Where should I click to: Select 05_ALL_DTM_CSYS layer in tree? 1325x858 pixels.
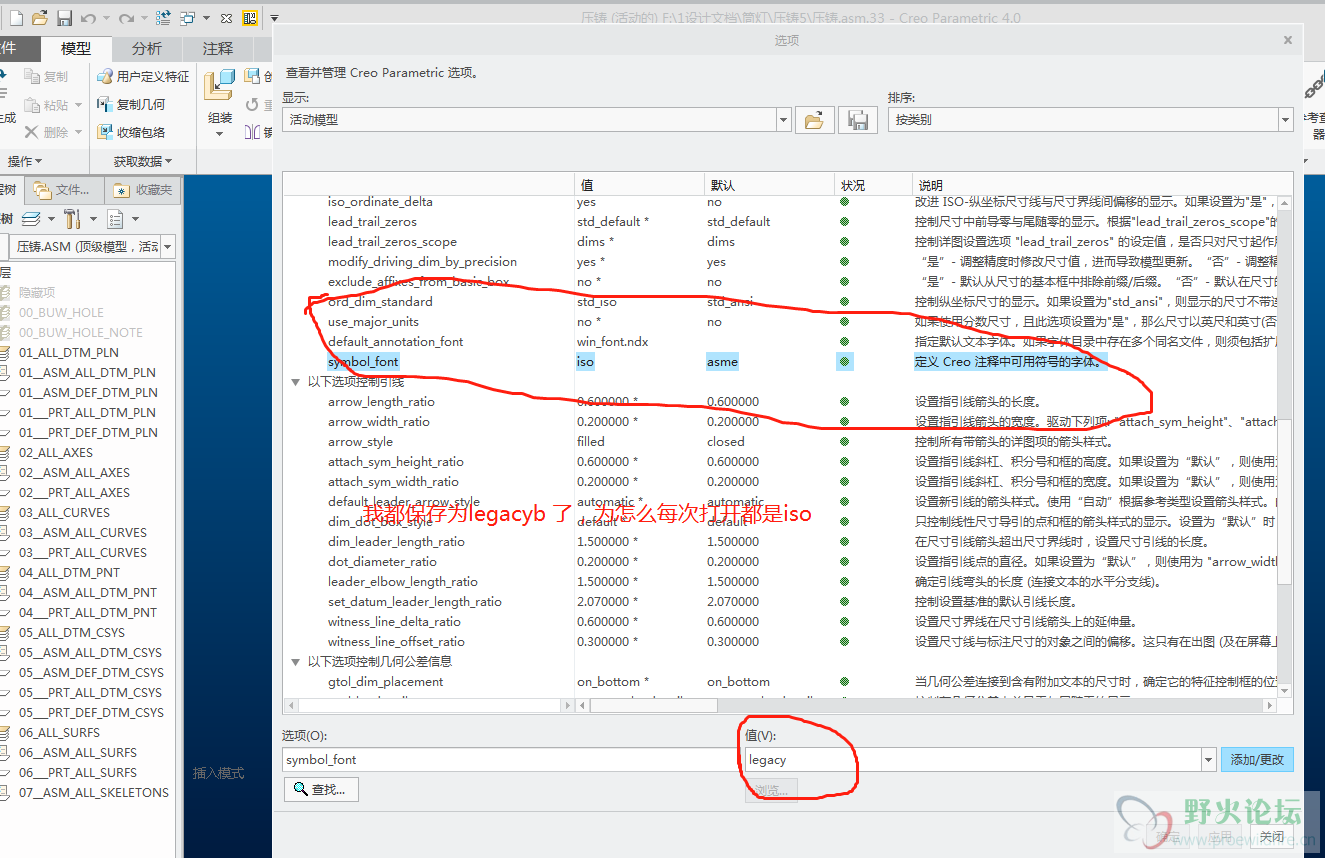click(72, 632)
